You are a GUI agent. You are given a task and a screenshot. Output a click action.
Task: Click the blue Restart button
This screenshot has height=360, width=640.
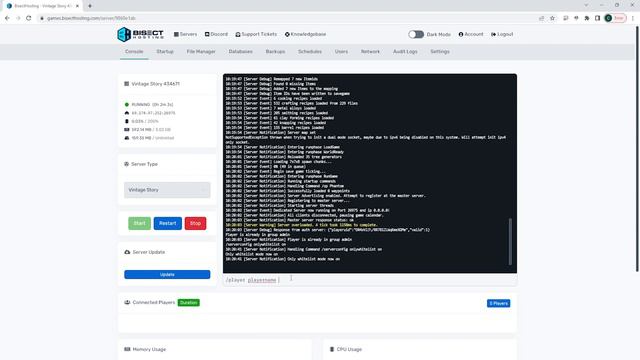coord(167,223)
